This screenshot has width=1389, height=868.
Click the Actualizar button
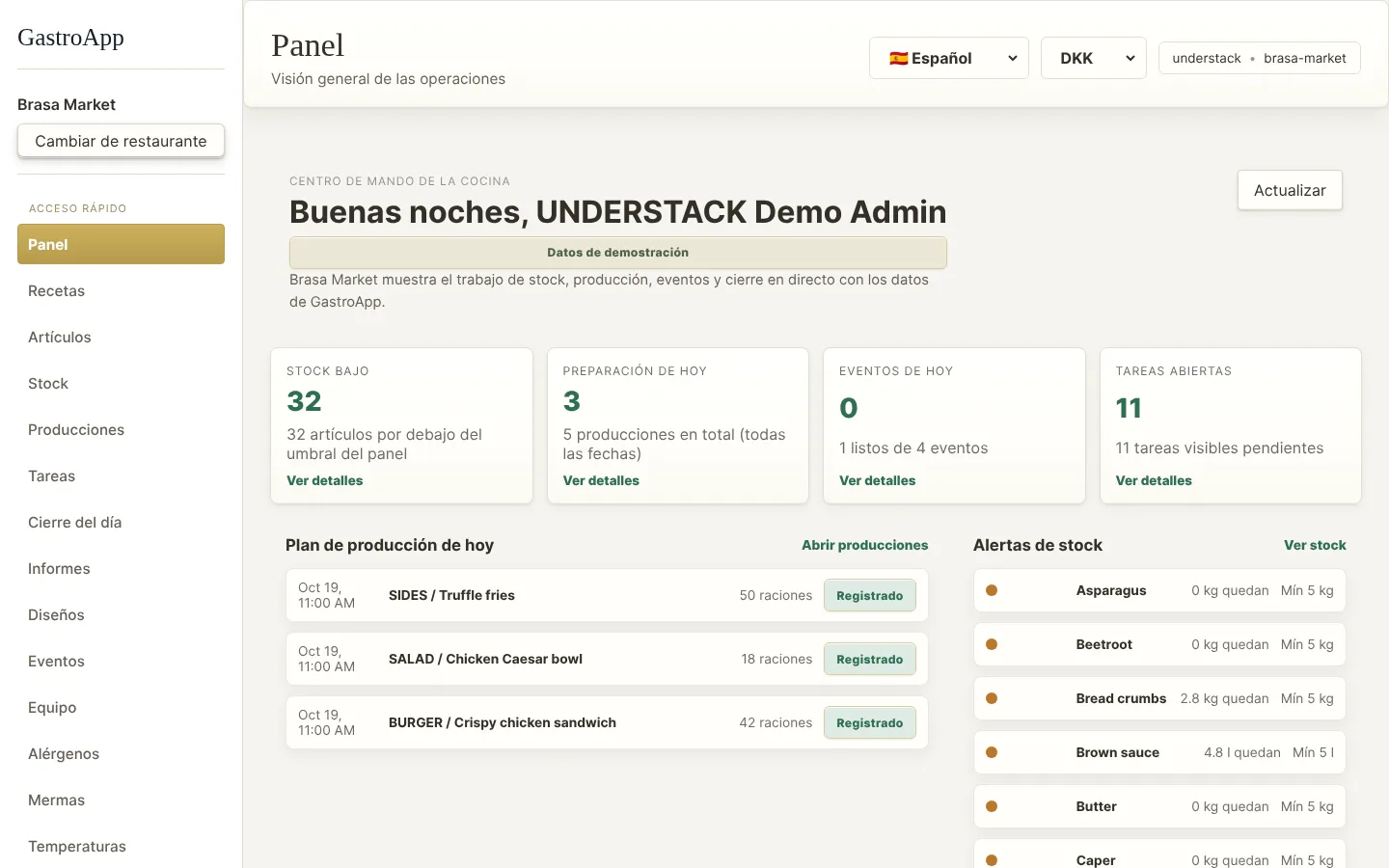(x=1290, y=190)
